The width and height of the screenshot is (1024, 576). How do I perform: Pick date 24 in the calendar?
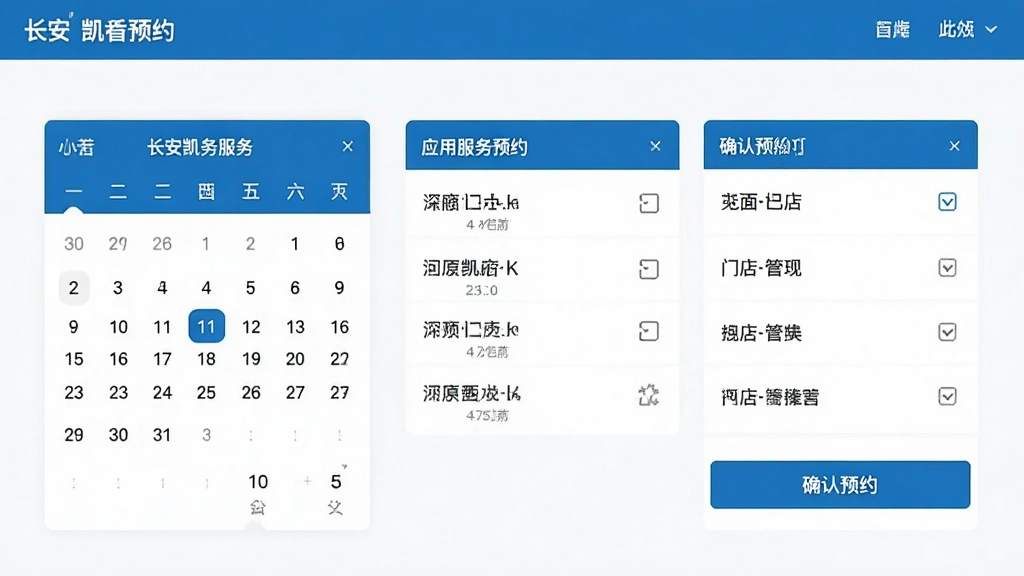162,392
